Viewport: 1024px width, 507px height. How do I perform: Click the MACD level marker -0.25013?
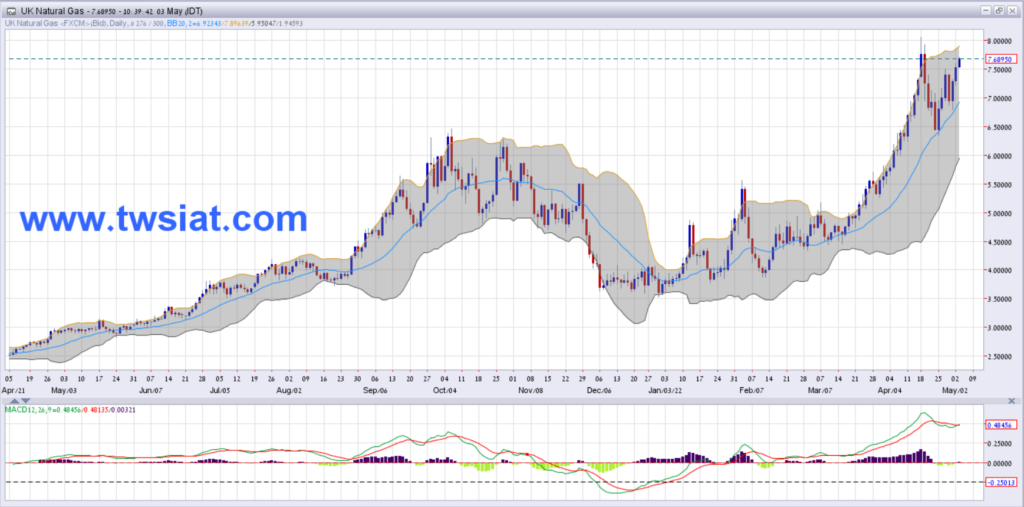coord(1001,482)
